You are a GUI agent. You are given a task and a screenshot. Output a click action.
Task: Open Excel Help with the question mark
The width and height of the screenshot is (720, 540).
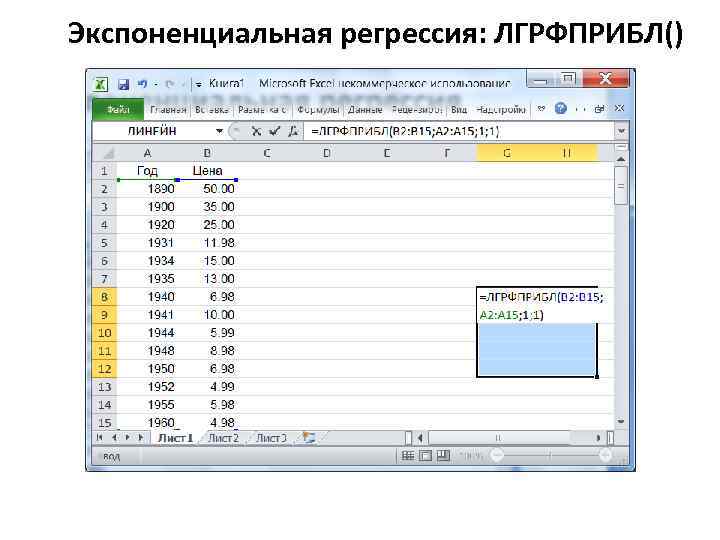561,108
